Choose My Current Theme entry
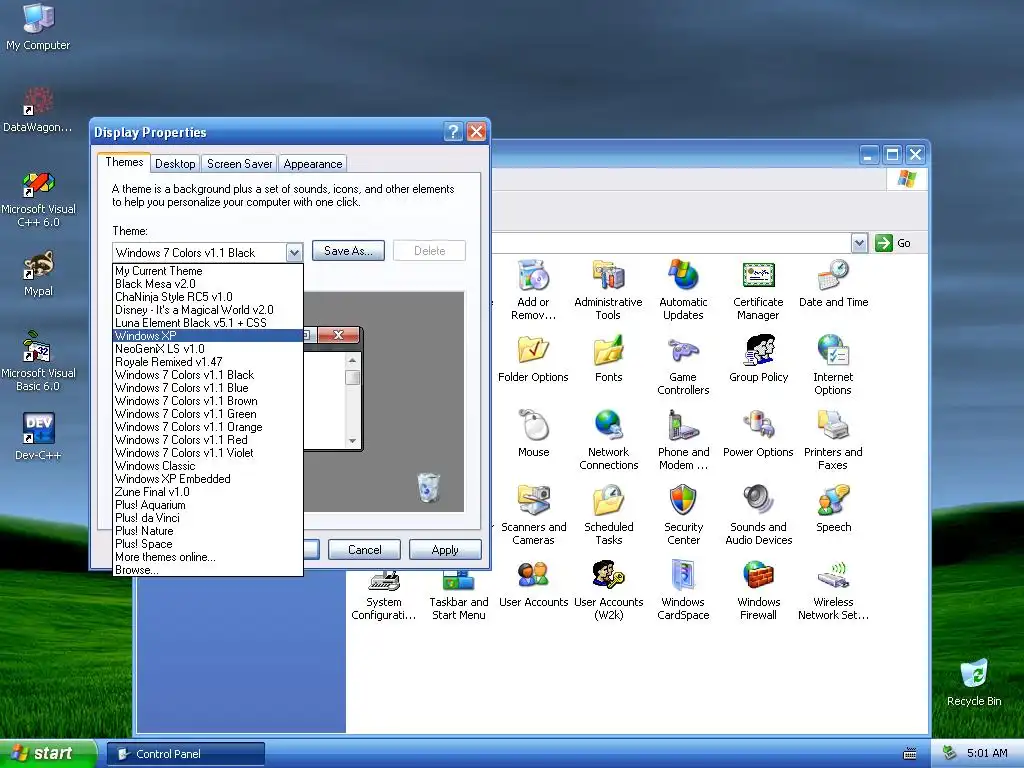This screenshot has height=768, width=1024. coord(208,270)
